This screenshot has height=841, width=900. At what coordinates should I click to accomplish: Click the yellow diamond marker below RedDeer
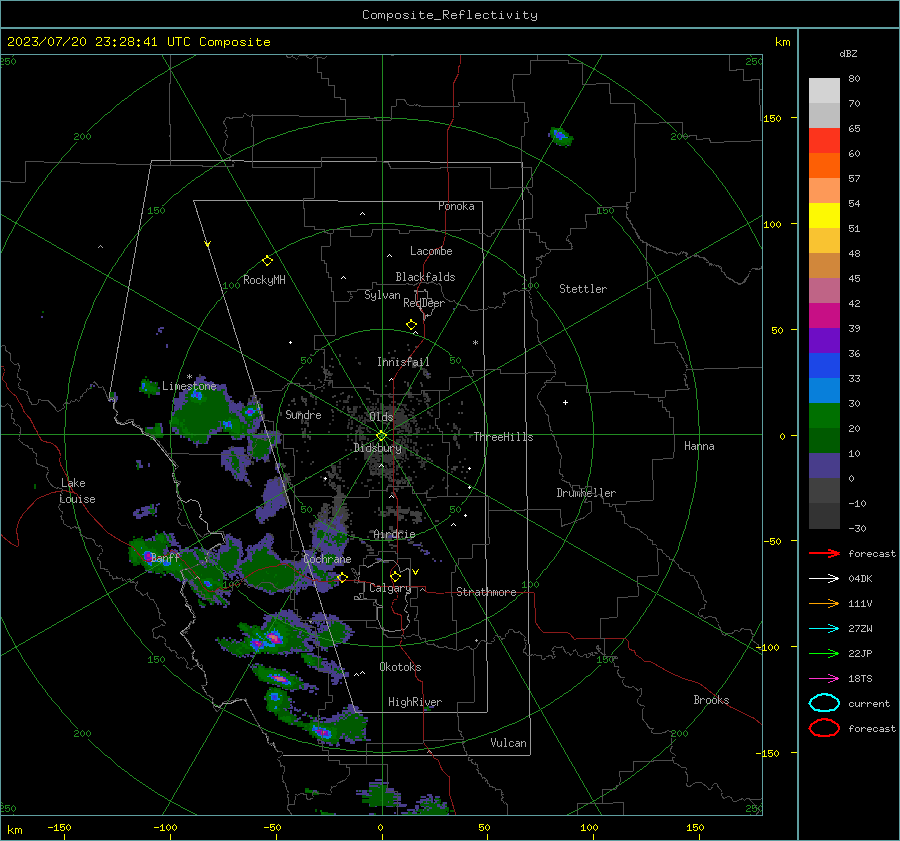click(x=411, y=325)
